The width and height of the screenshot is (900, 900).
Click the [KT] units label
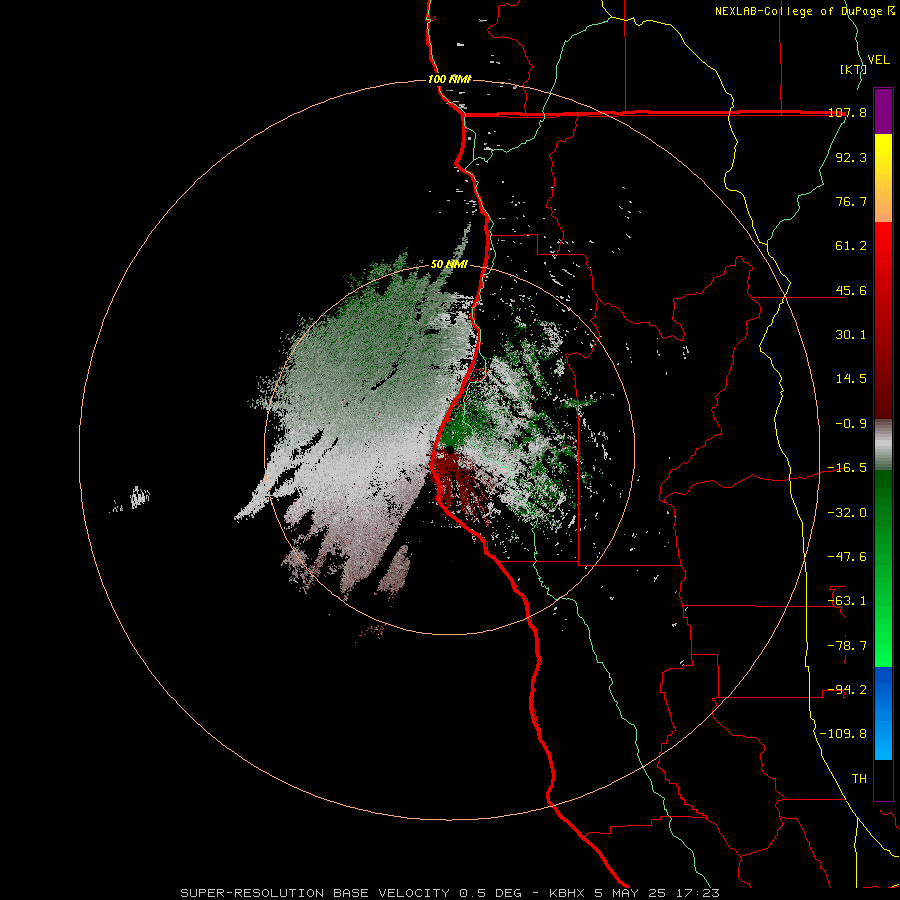point(853,69)
